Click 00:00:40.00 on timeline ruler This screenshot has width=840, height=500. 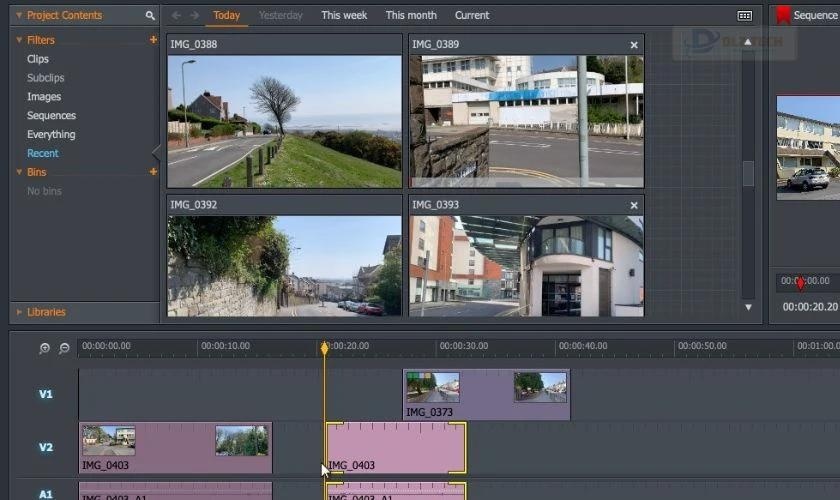583,346
